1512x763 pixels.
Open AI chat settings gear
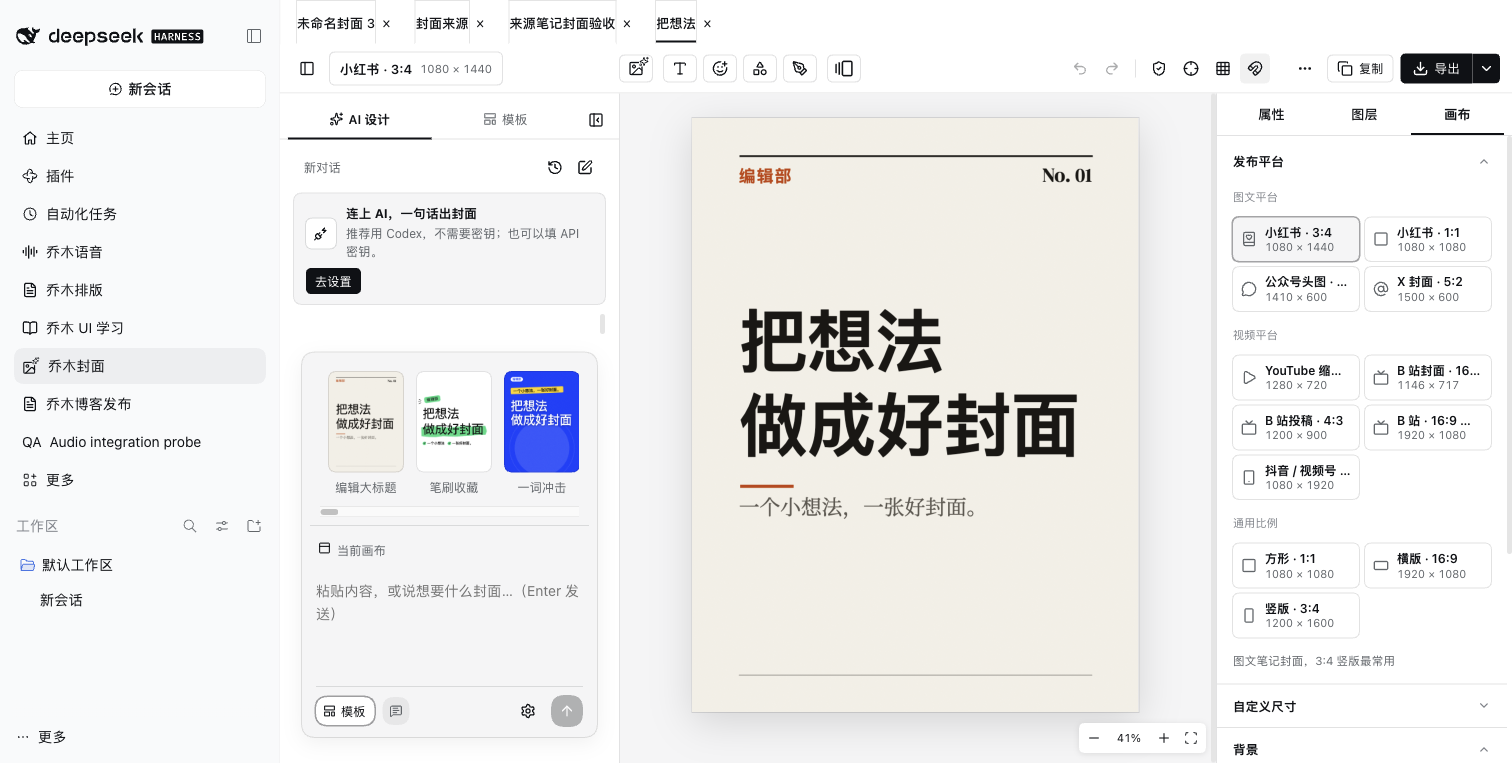(528, 711)
